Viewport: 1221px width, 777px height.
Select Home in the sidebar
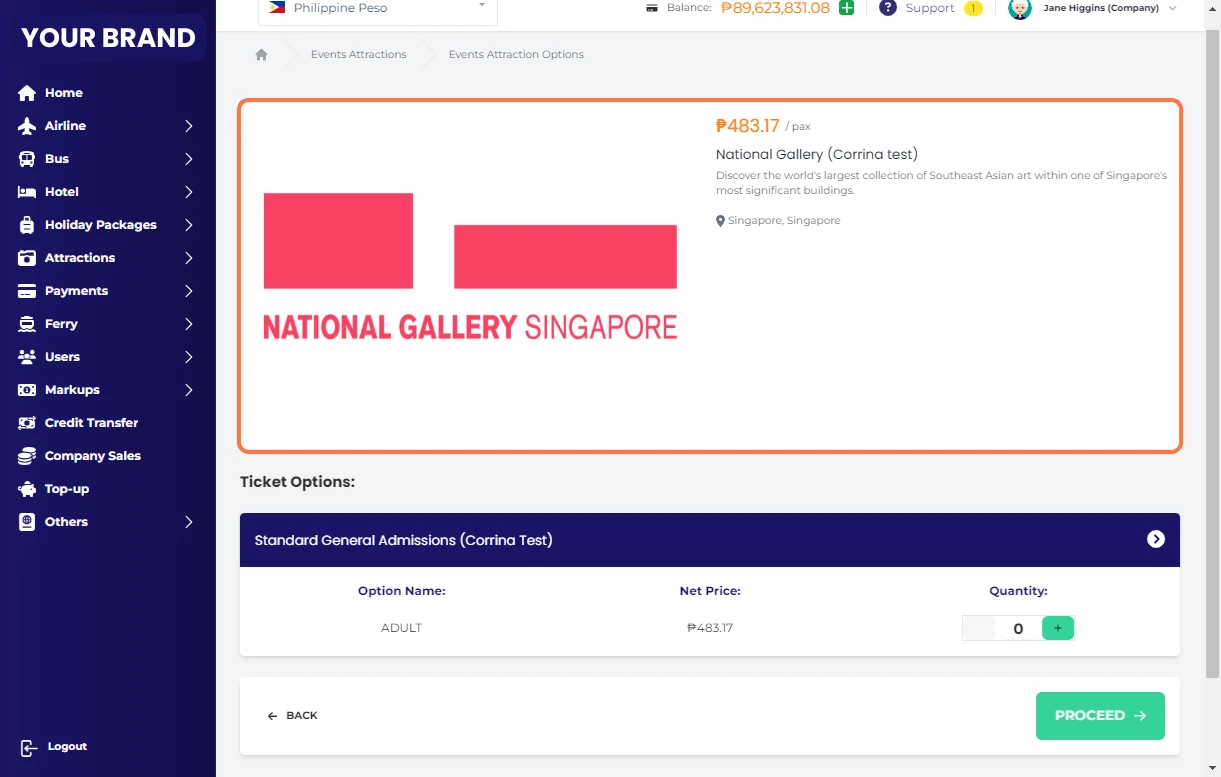coord(63,93)
